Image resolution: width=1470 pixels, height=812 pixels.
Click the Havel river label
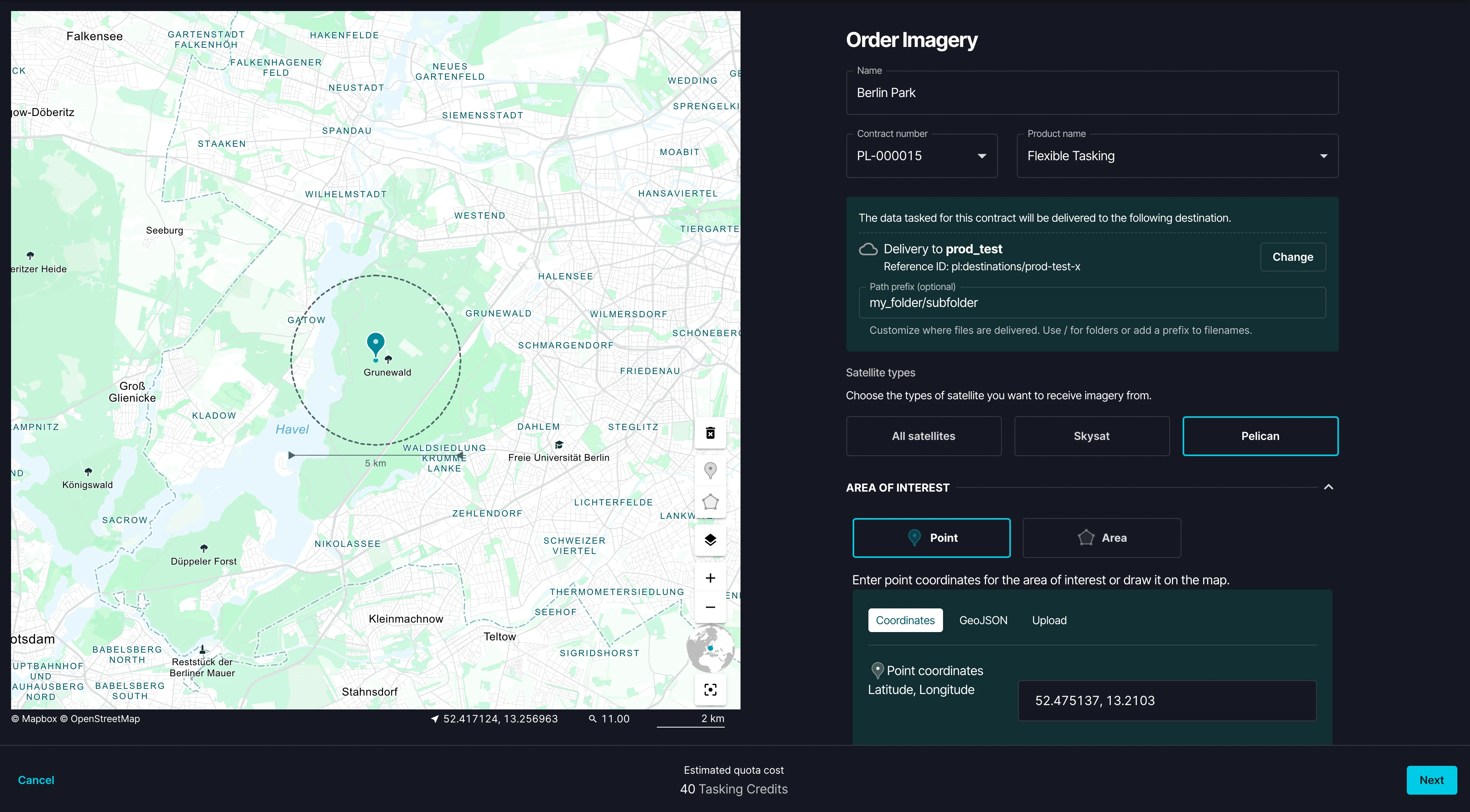(x=292, y=430)
